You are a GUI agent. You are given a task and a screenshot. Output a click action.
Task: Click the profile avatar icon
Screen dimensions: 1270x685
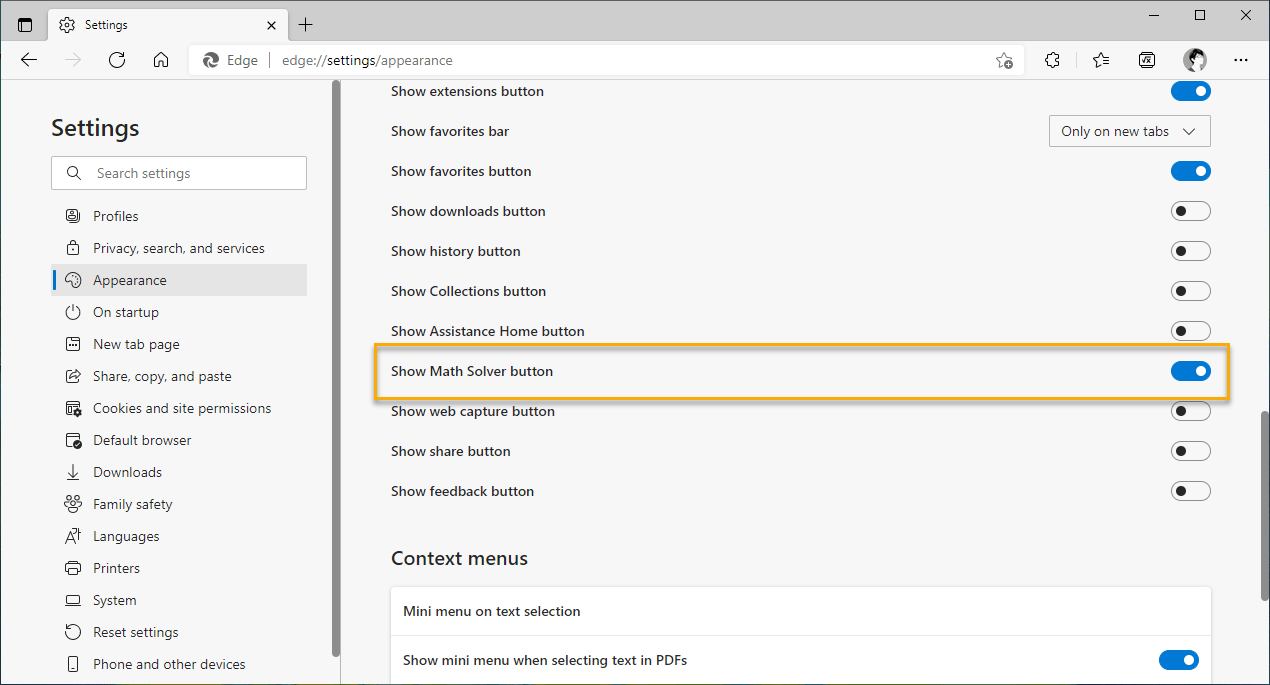(1194, 60)
